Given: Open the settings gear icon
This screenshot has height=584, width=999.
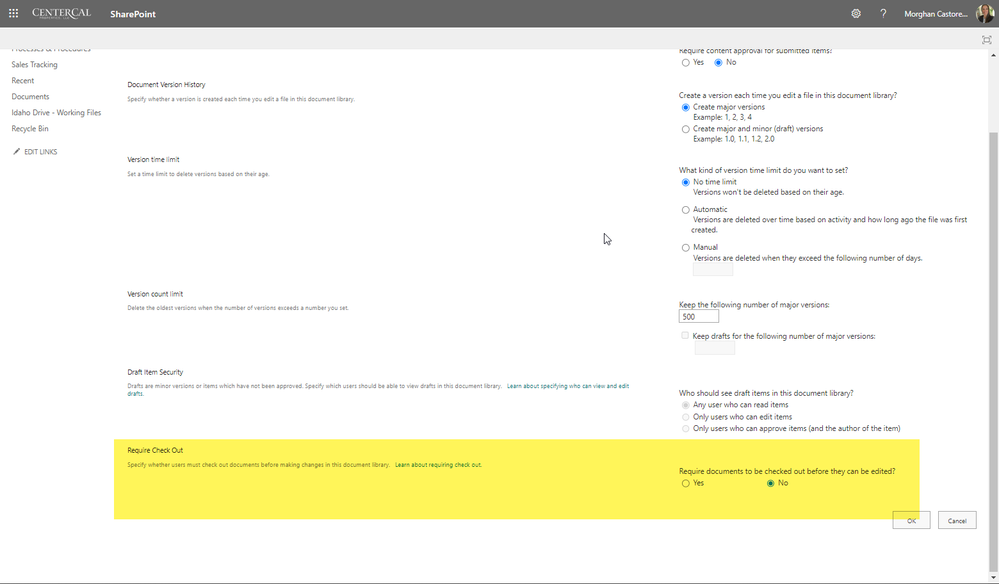Looking at the screenshot, I should point(856,13).
